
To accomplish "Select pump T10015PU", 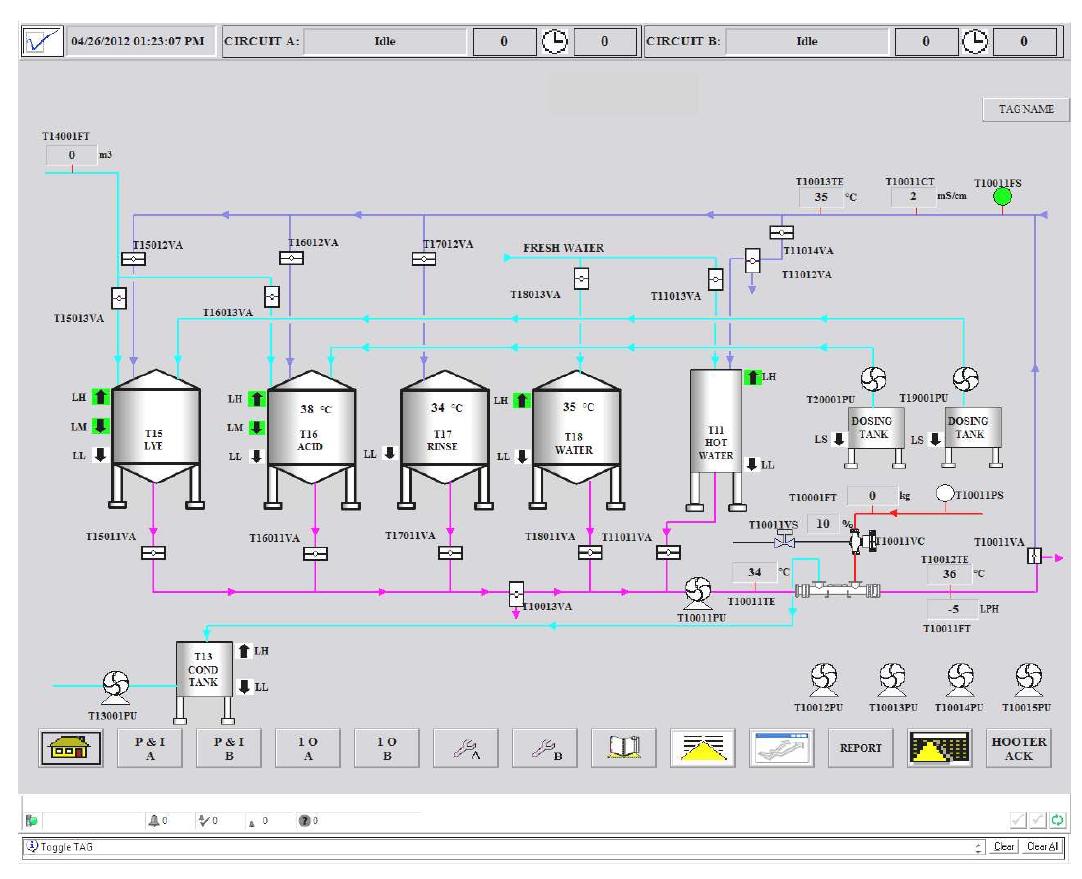I will (x=1028, y=680).
